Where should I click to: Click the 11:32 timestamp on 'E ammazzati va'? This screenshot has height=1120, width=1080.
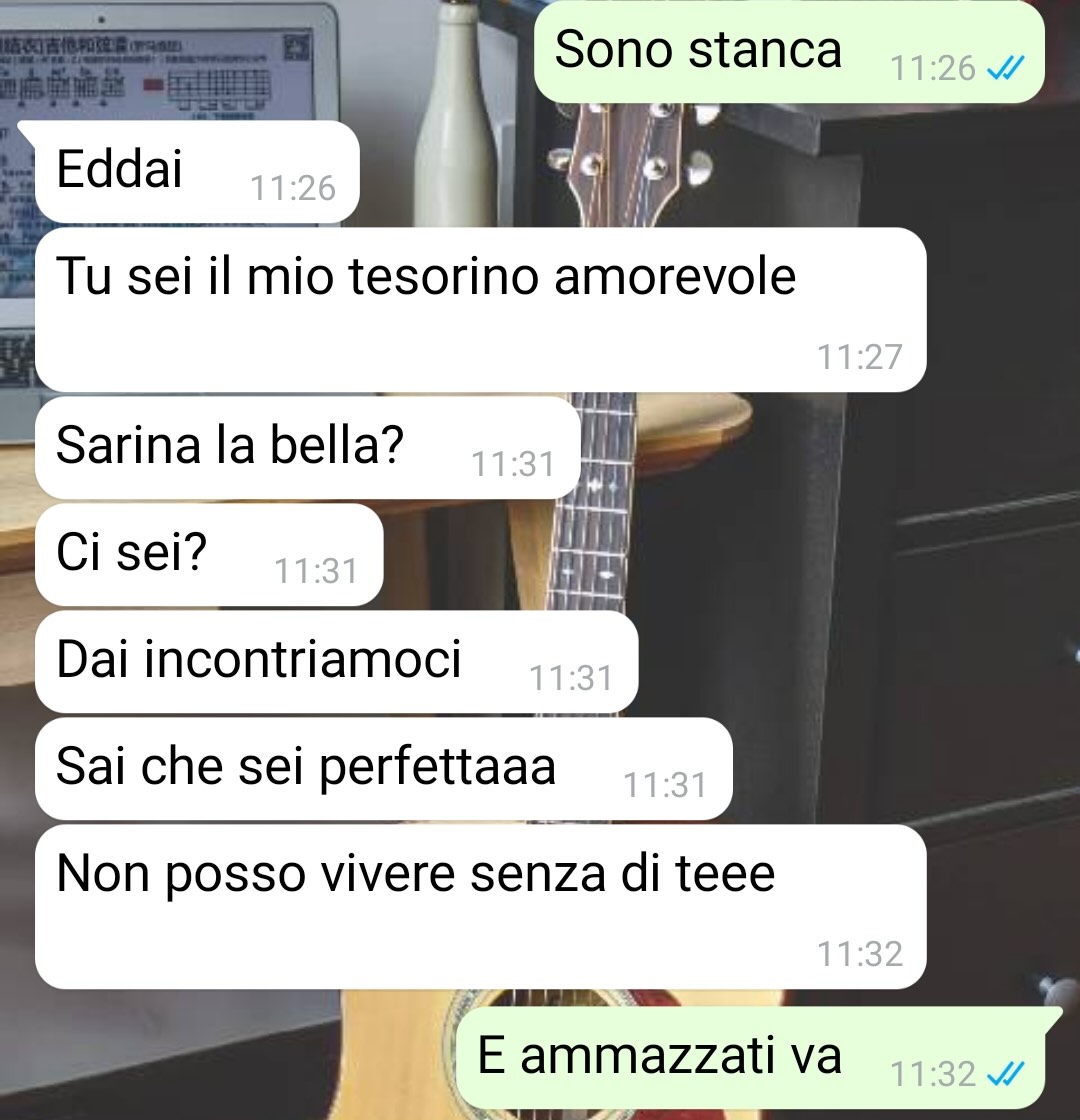(933, 1074)
